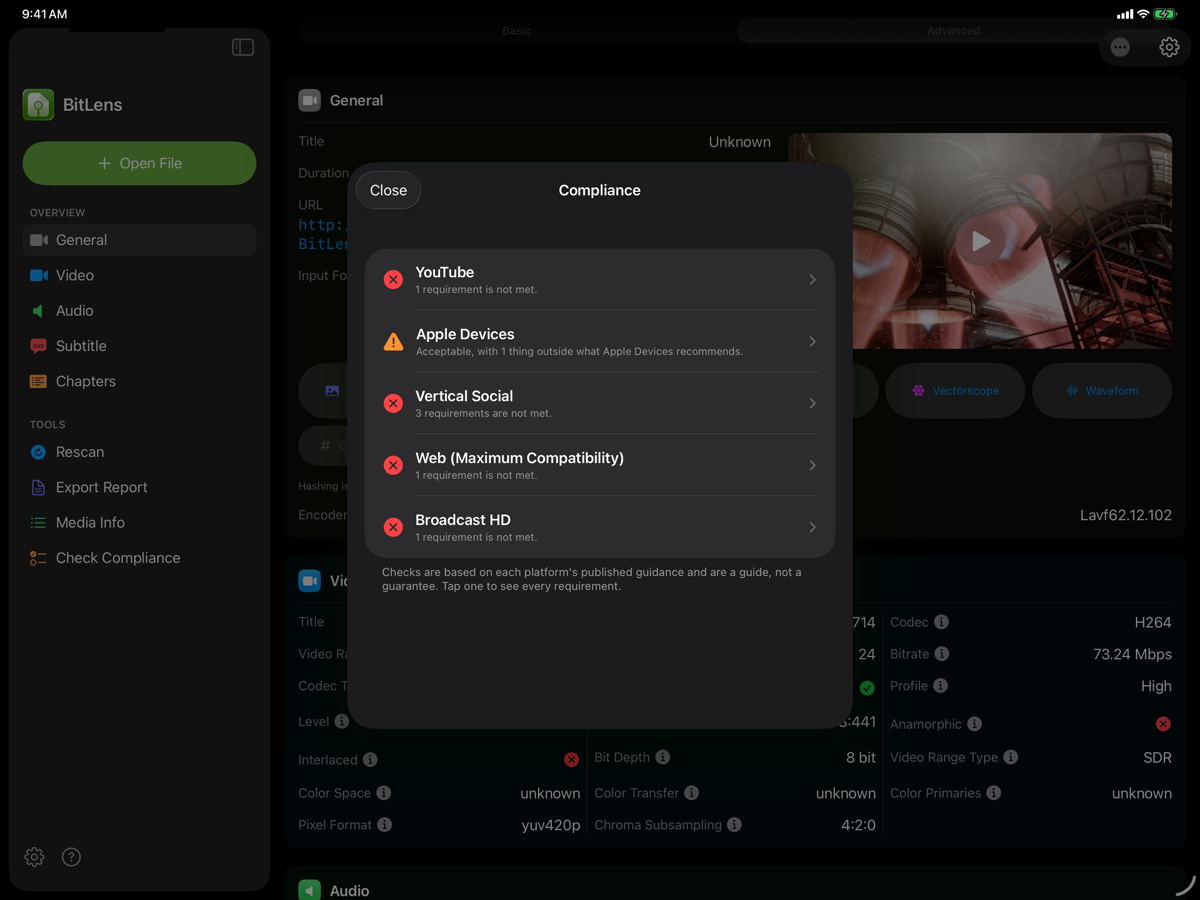
Task: Show info for Codec field
Action: click(x=942, y=622)
